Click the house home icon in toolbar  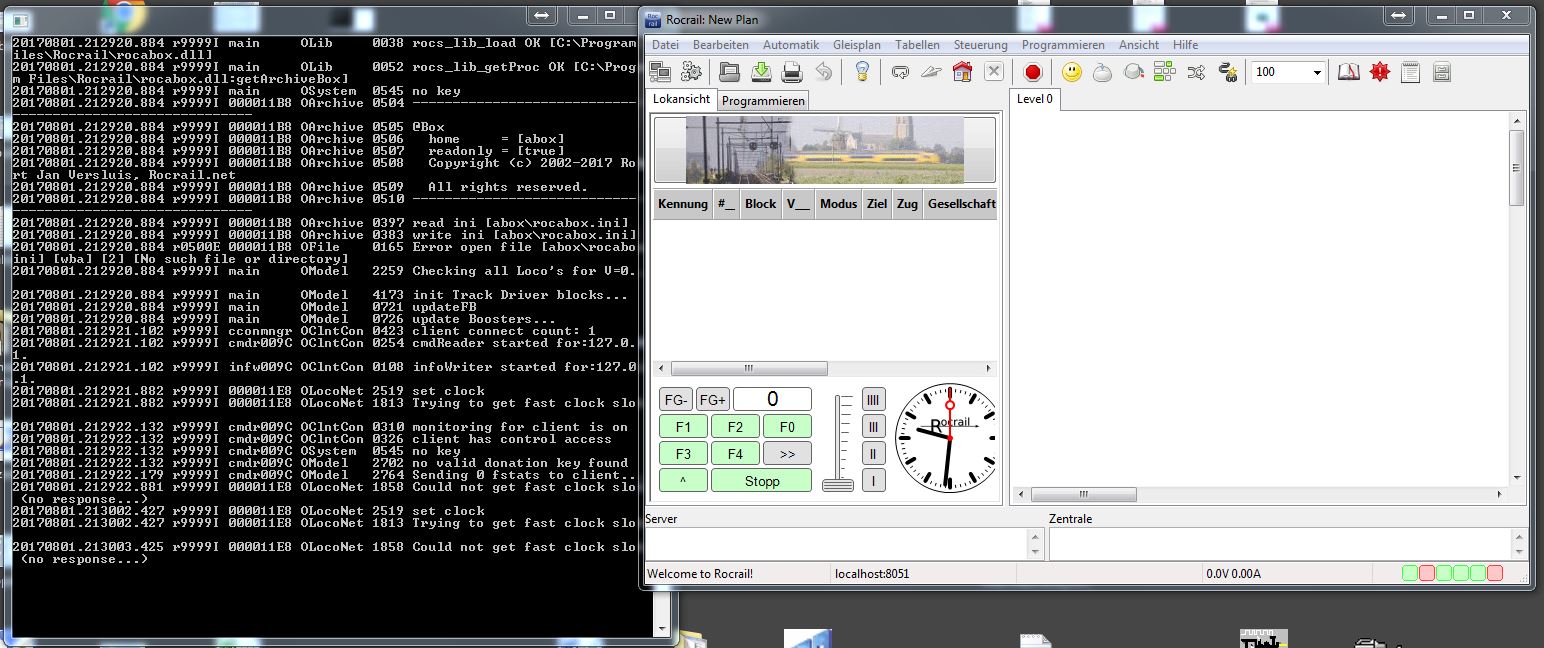coord(962,72)
